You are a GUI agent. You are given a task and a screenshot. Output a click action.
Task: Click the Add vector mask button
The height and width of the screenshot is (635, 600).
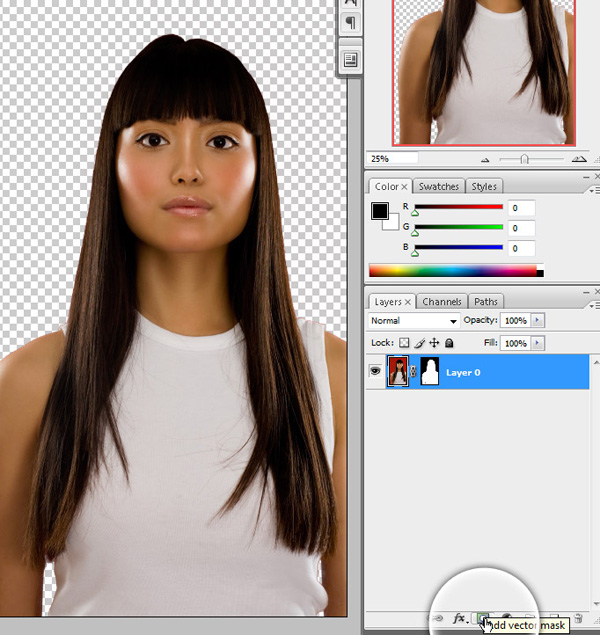(482, 618)
